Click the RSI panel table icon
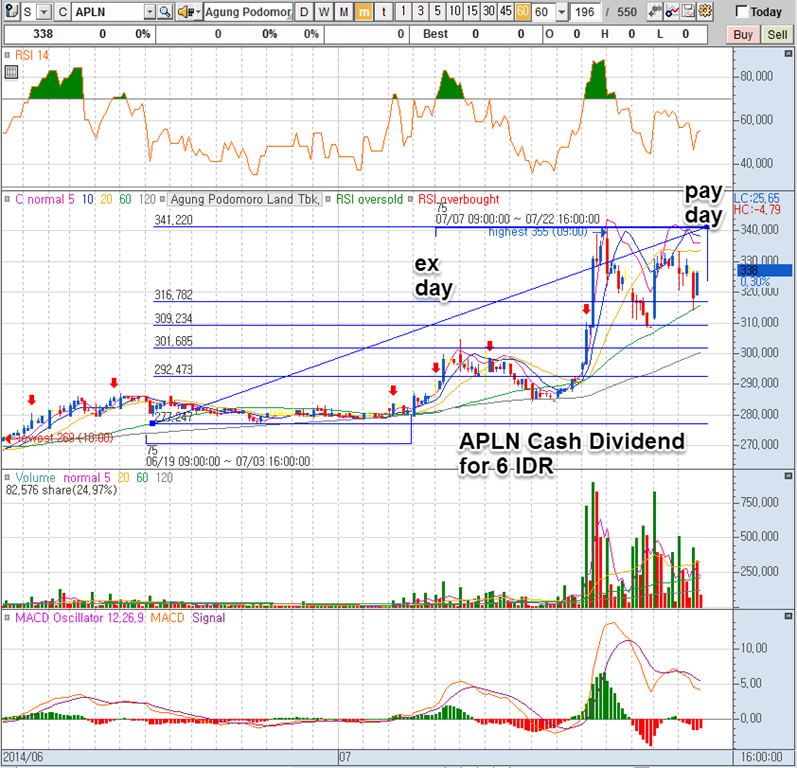The width and height of the screenshot is (797, 768). point(11,72)
